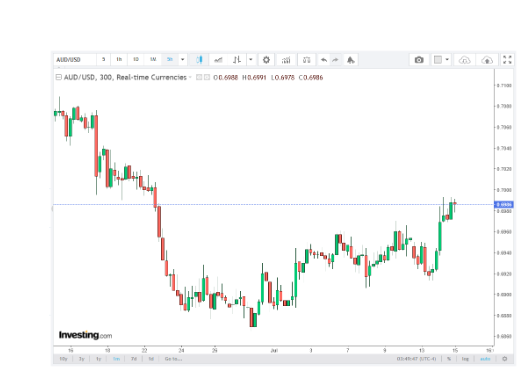
Task: Click the 'Jul' label on time axis
Action: 274,350
